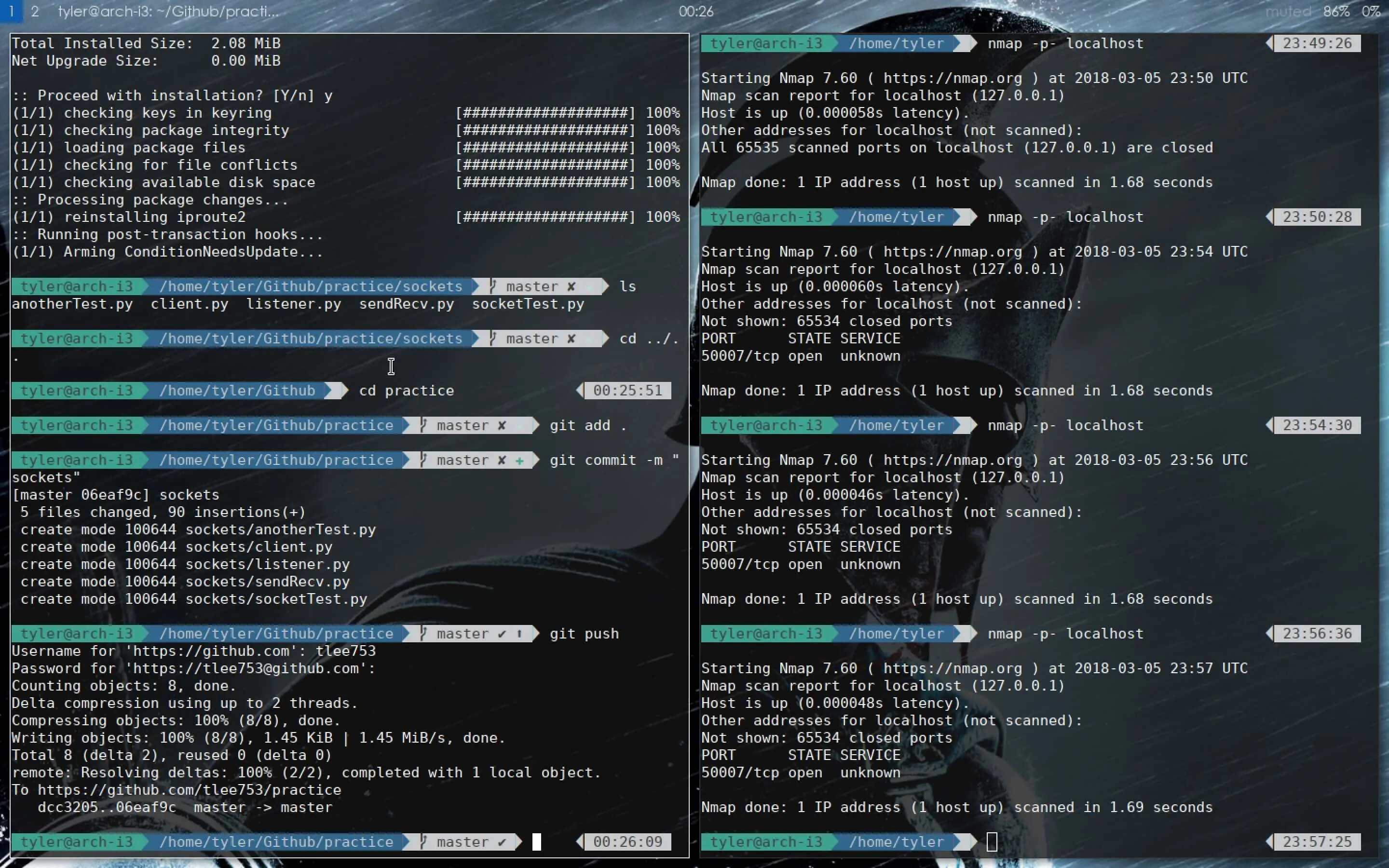Image resolution: width=1389 pixels, height=868 pixels.
Task: Click the muted volume status indicator
Action: (1288, 11)
